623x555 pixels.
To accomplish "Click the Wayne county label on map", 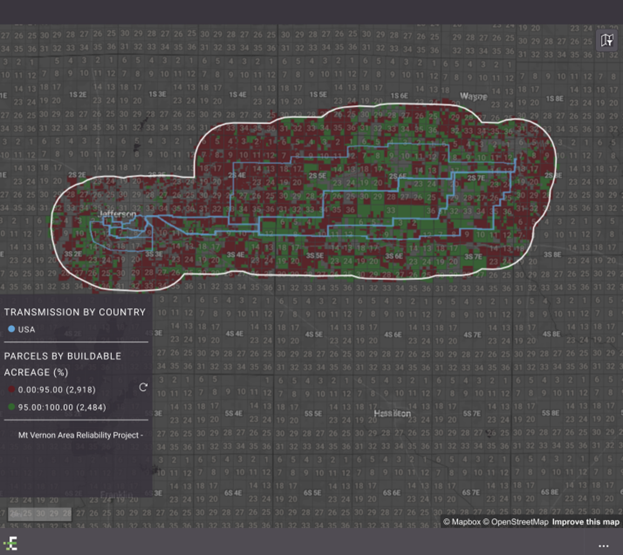I will coord(472,96).
